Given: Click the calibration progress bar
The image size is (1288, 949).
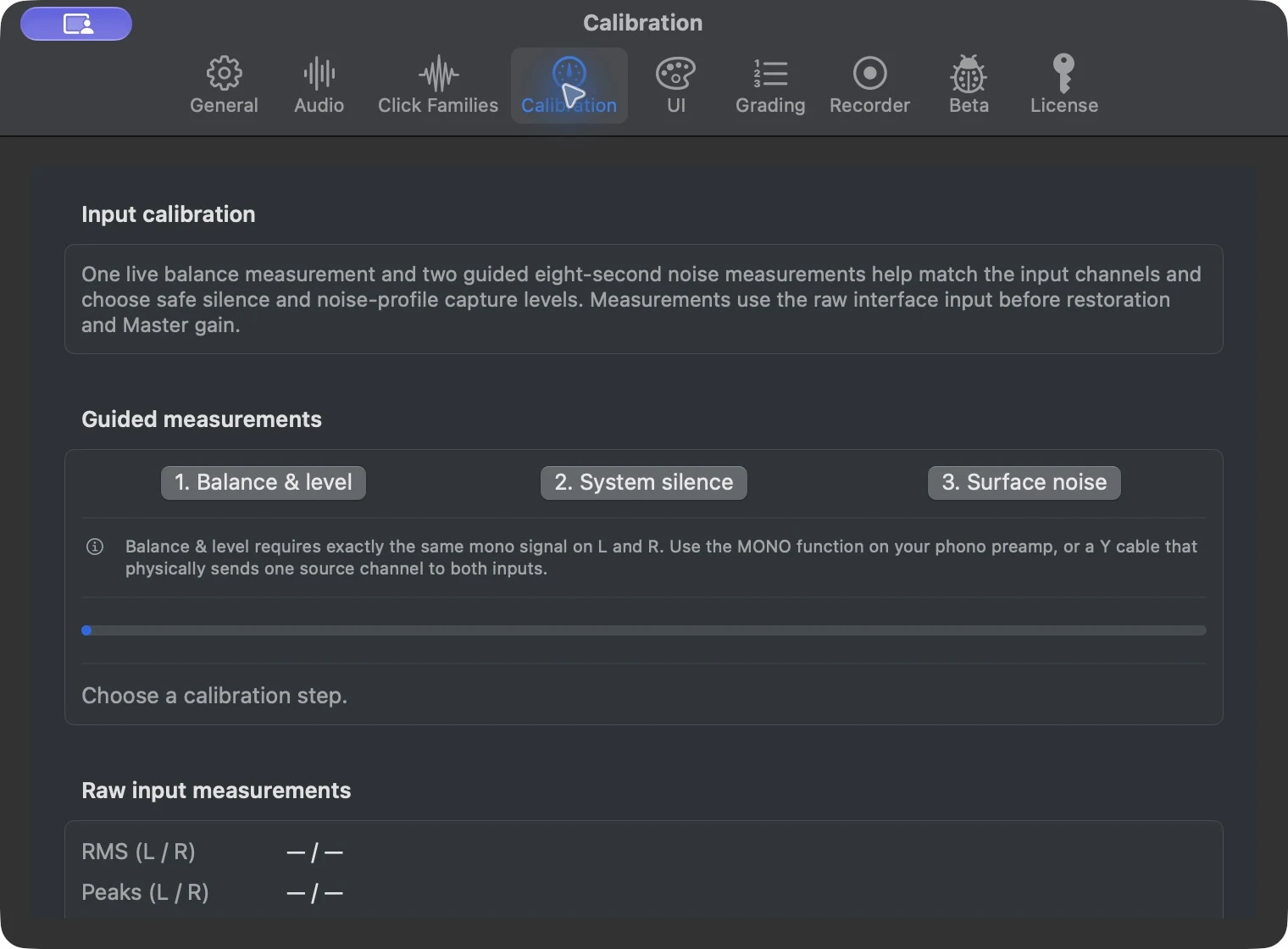Looking at the screenshot, I should click(644, 630).
